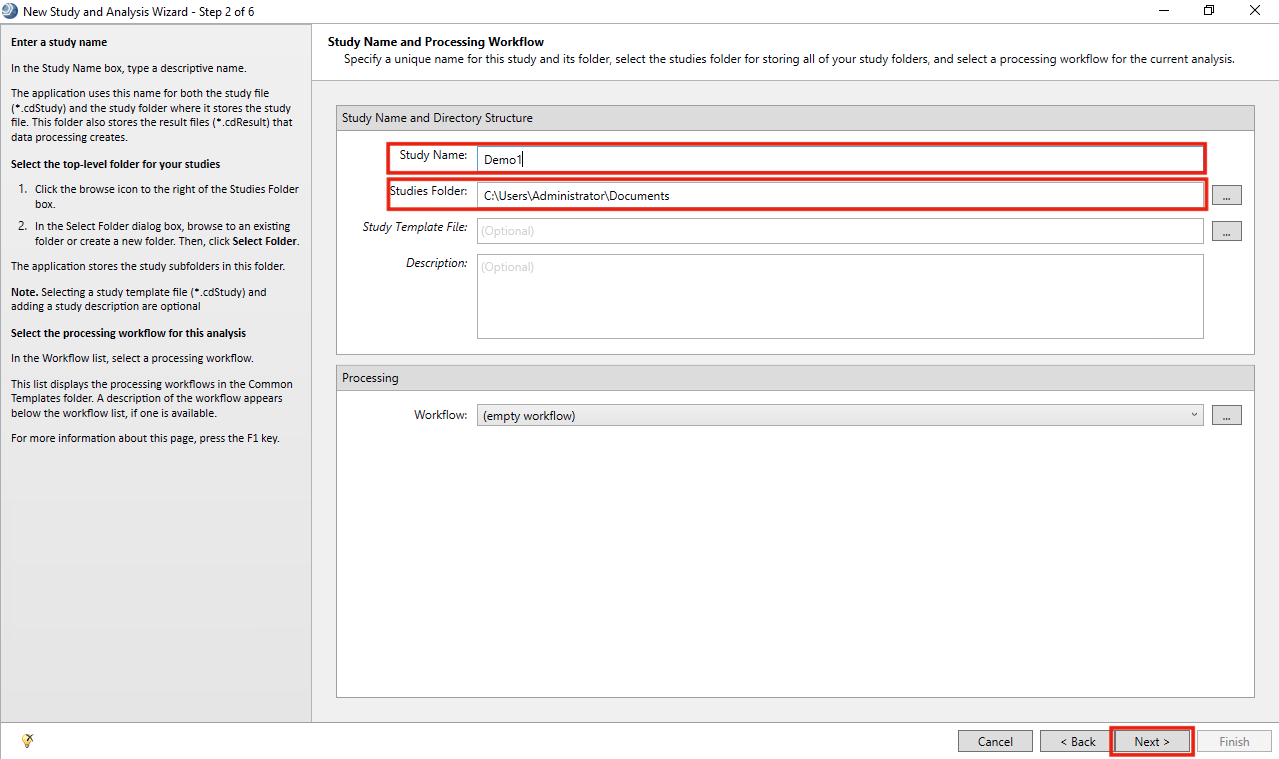Click the 'Workflow:' label

pos(440,415)
